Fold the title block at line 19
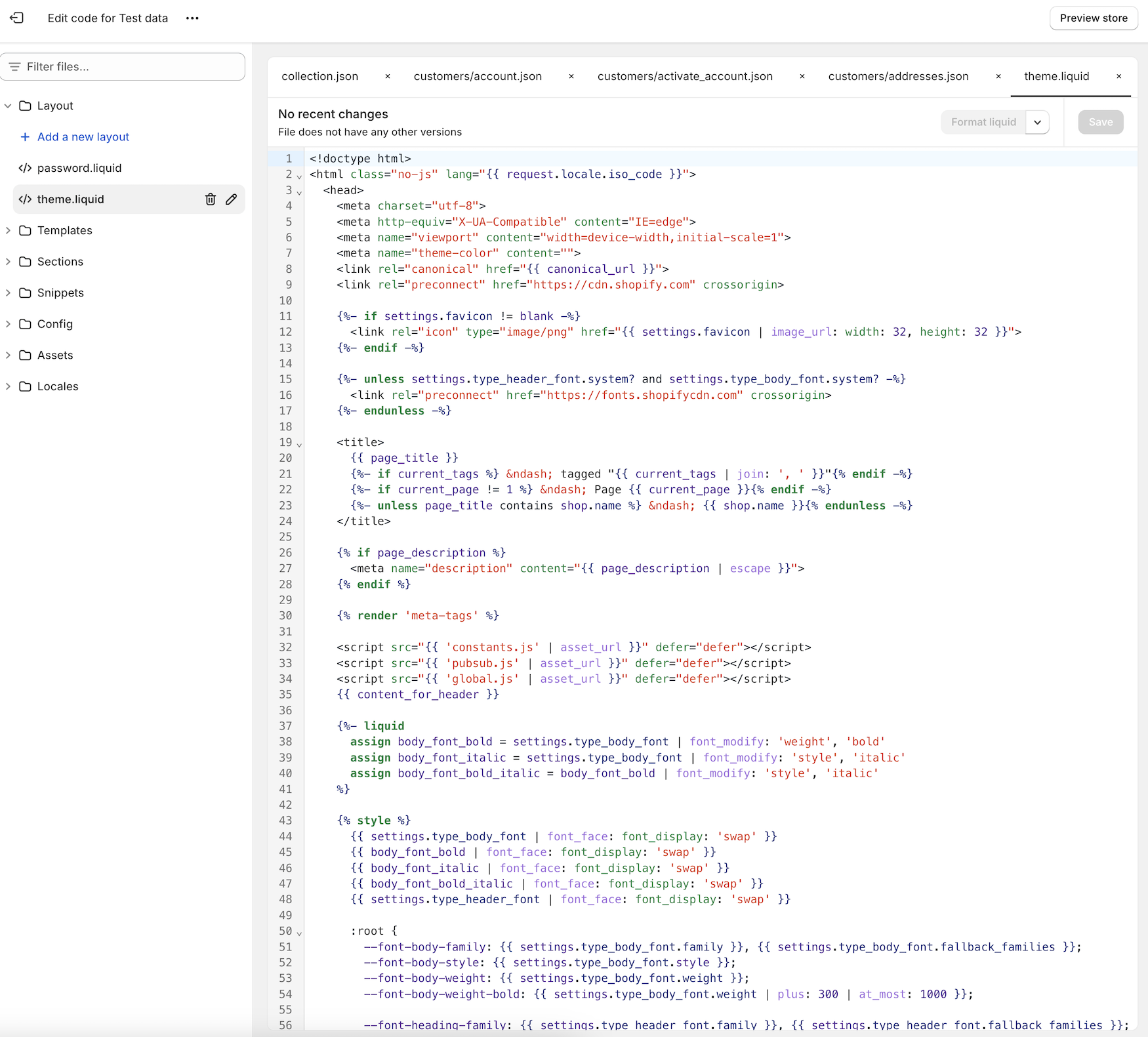Screen dimensions: 1148x1037 click(x=299, y=445)
